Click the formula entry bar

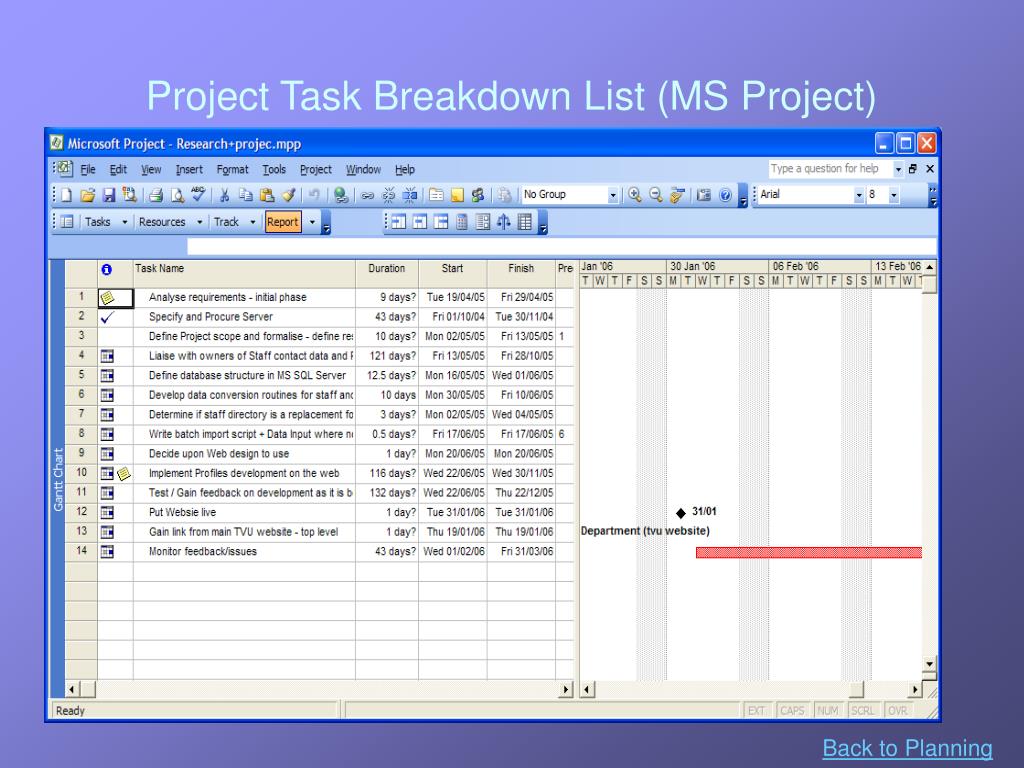pyautogui.click(x=562, y=246)
